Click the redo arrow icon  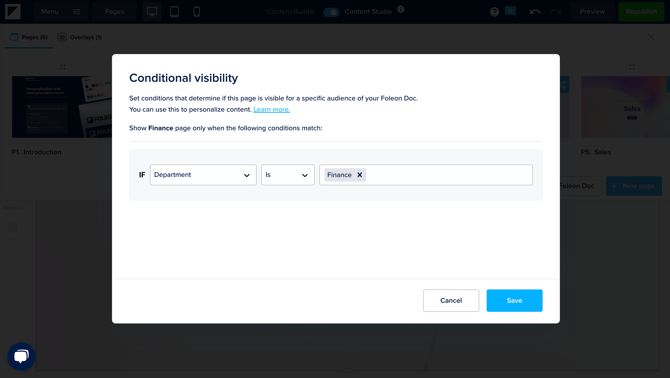[555, 12]
